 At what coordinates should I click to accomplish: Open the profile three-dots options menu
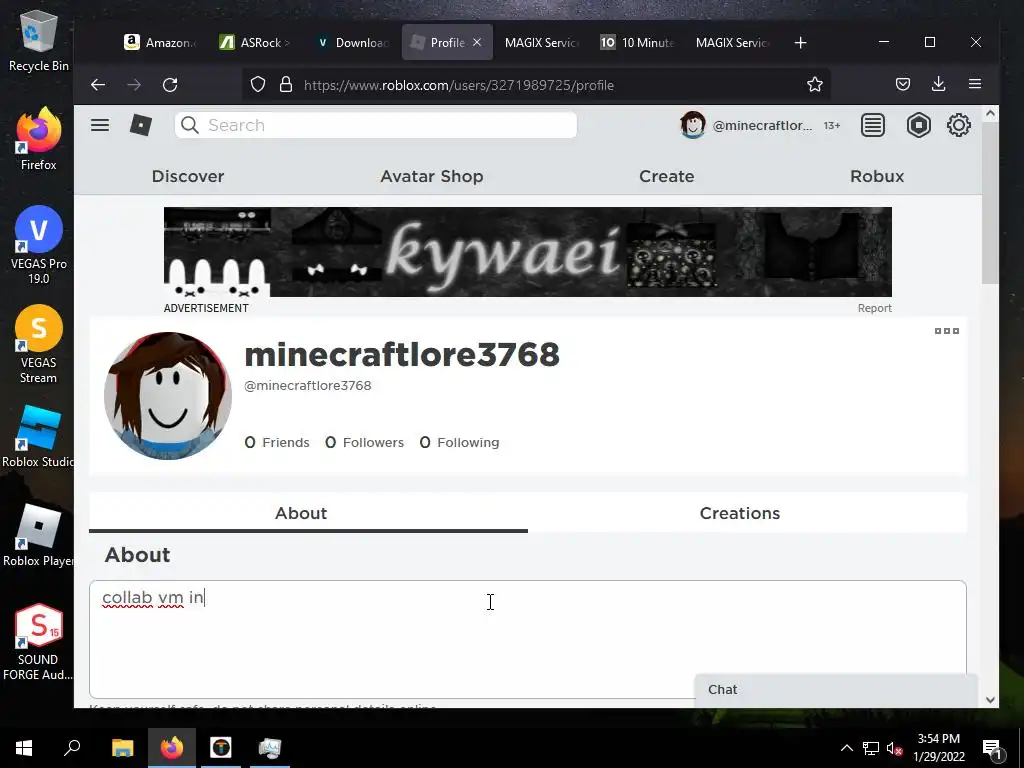[x=946, y=331]
